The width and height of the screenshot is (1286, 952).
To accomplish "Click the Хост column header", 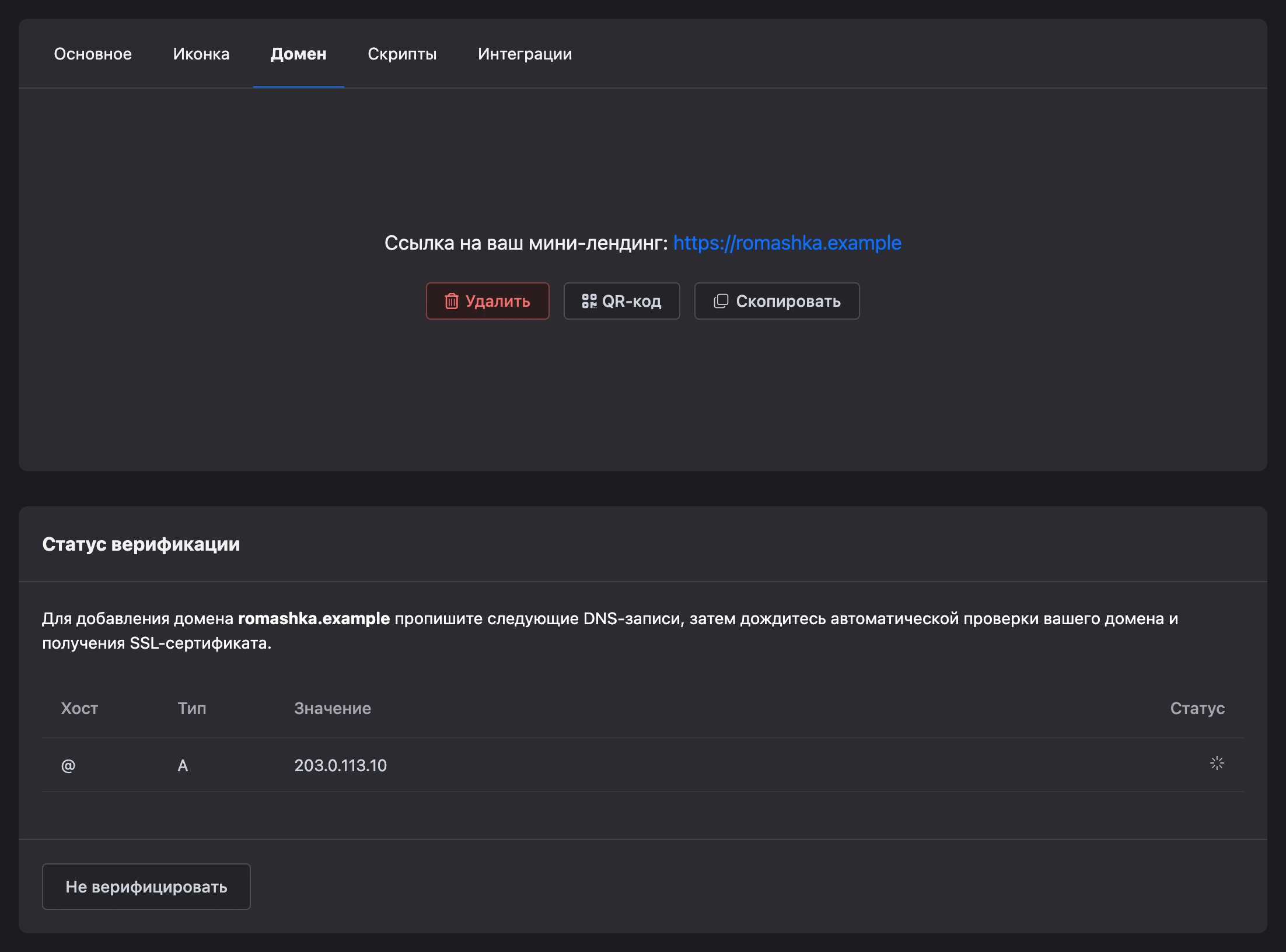I will (x=79, y=708).
